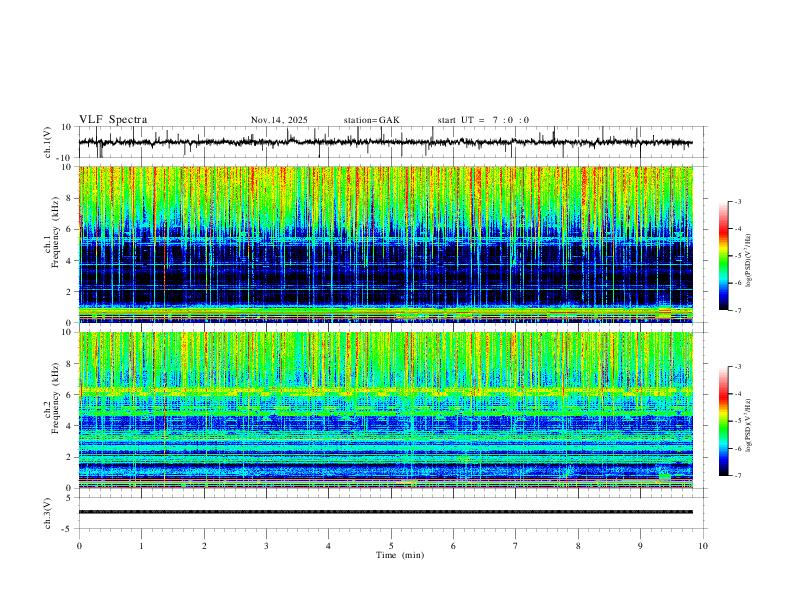Click the ch.1 voltage waveform trace
The width and height of the screenshot is (792, 612).
coord(385,142)
